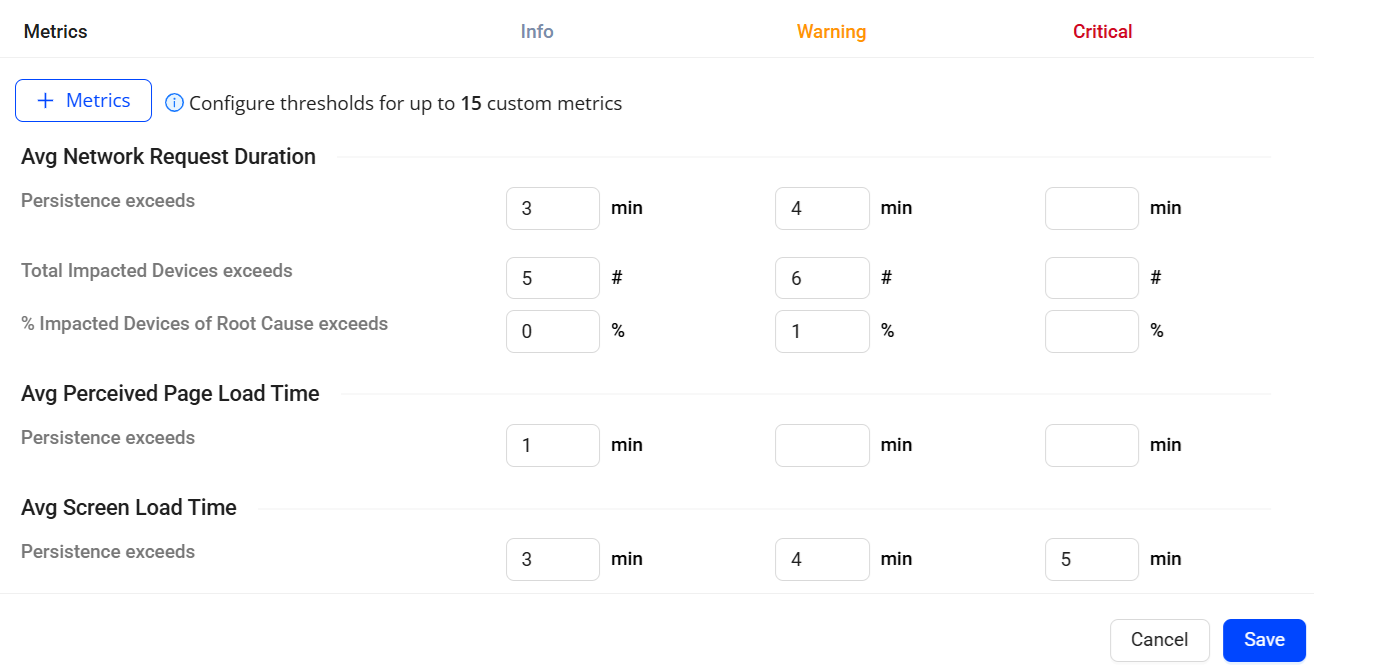Edit Network Request Persistence Info field
Viewport: 1384px width, 670px height.
(x=553, y=208)
